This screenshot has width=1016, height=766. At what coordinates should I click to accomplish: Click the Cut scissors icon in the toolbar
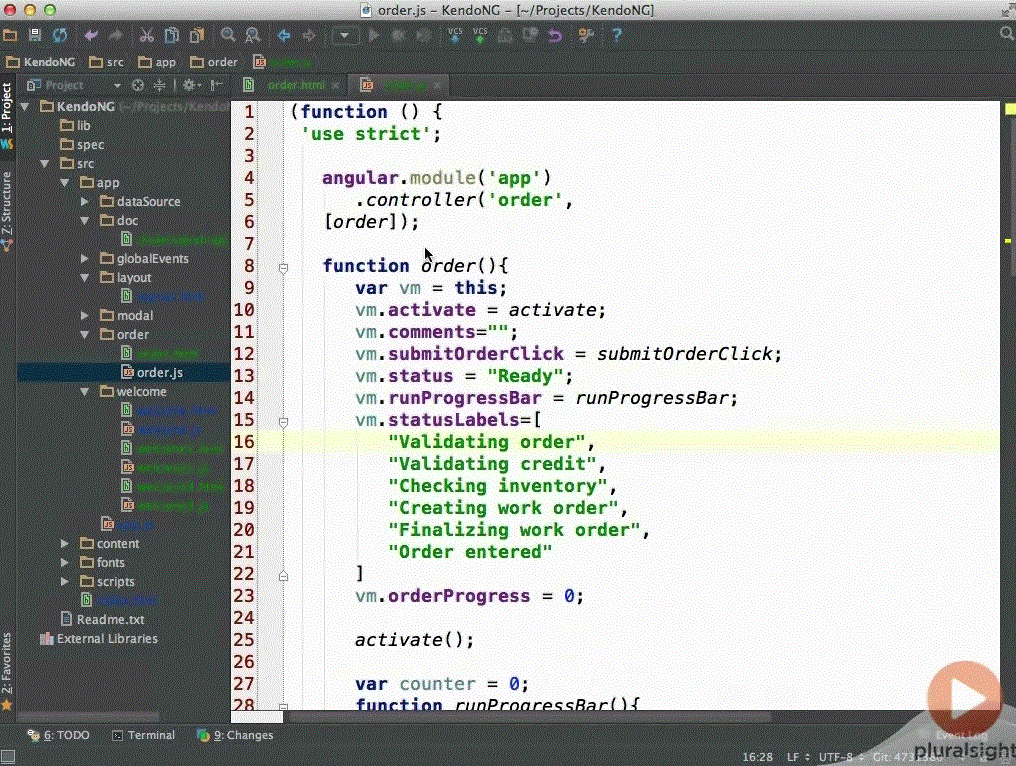tap(145, 34)
